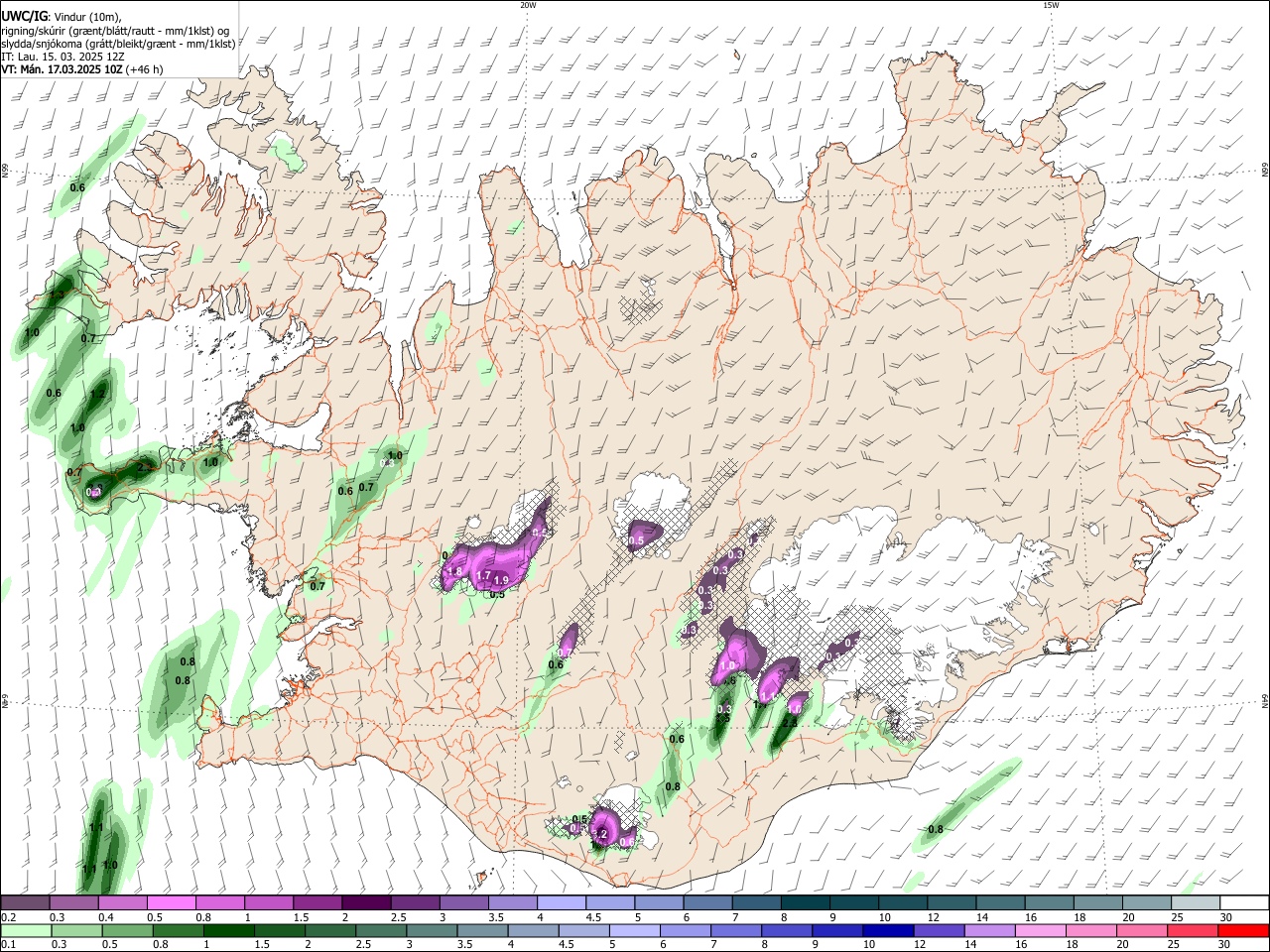Click the '0.2' label in the snow legend
Screen dimensions: 1270x952
point(9,917)
